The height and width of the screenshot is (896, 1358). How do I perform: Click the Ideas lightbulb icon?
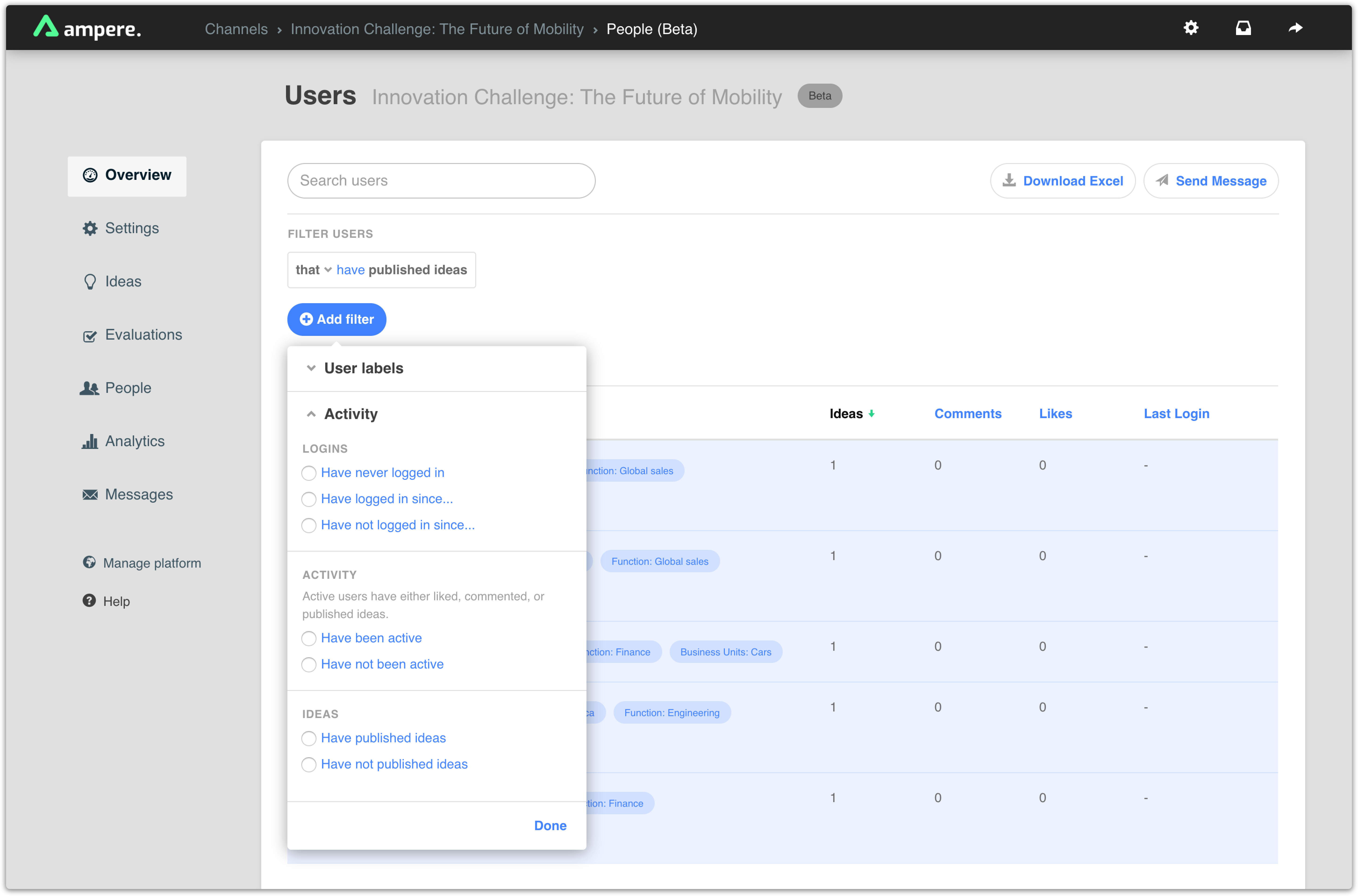90,282
